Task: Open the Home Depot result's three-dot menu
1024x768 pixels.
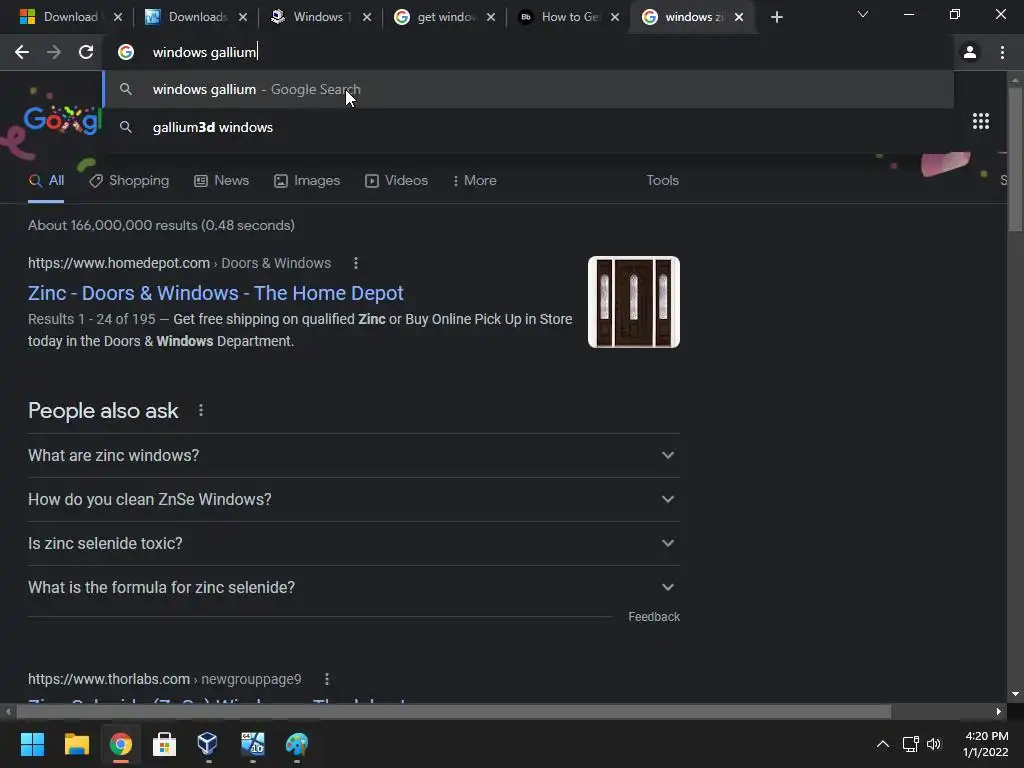Action: point(355,263)
